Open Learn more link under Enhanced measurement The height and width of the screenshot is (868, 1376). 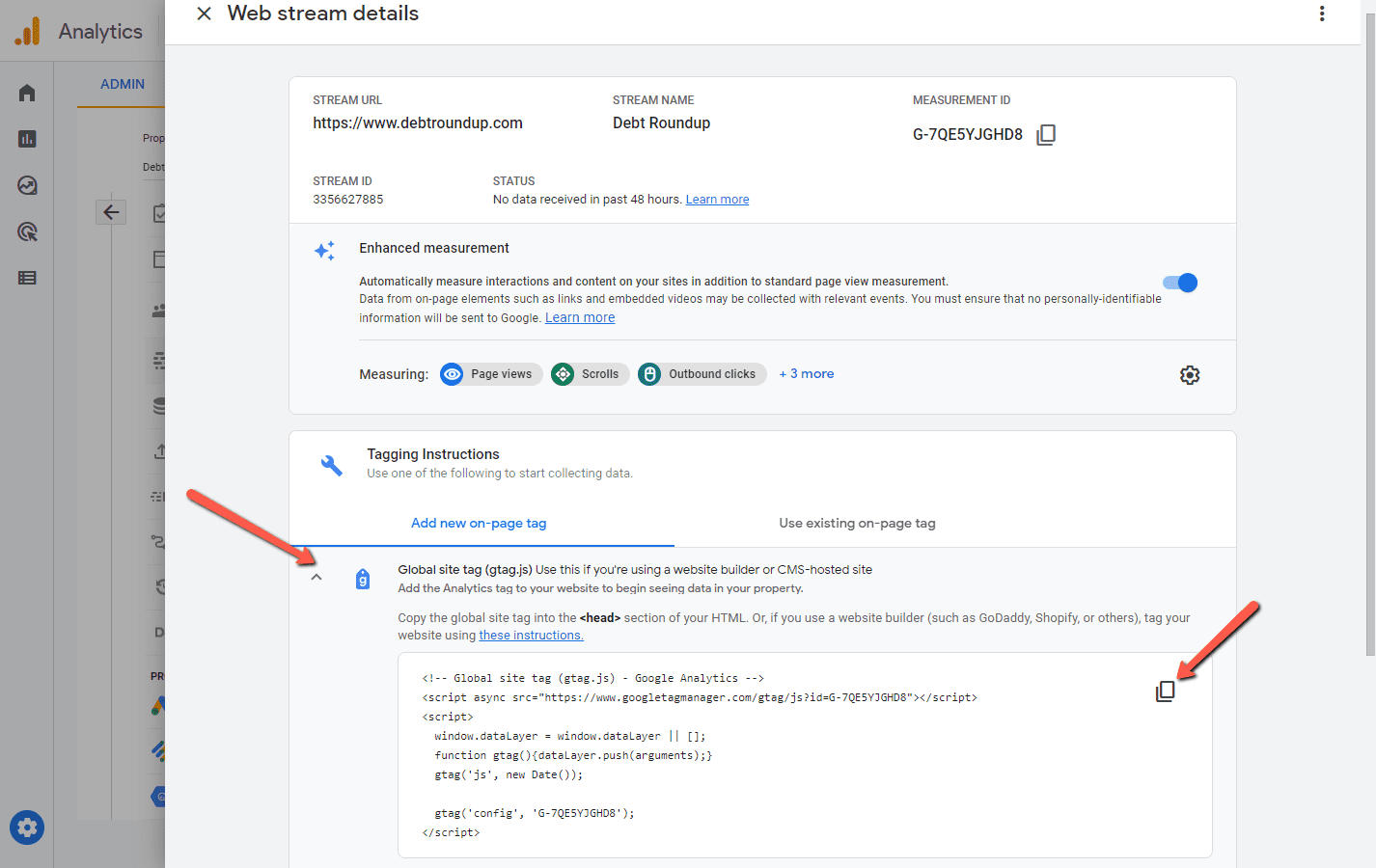coord(580,318)
